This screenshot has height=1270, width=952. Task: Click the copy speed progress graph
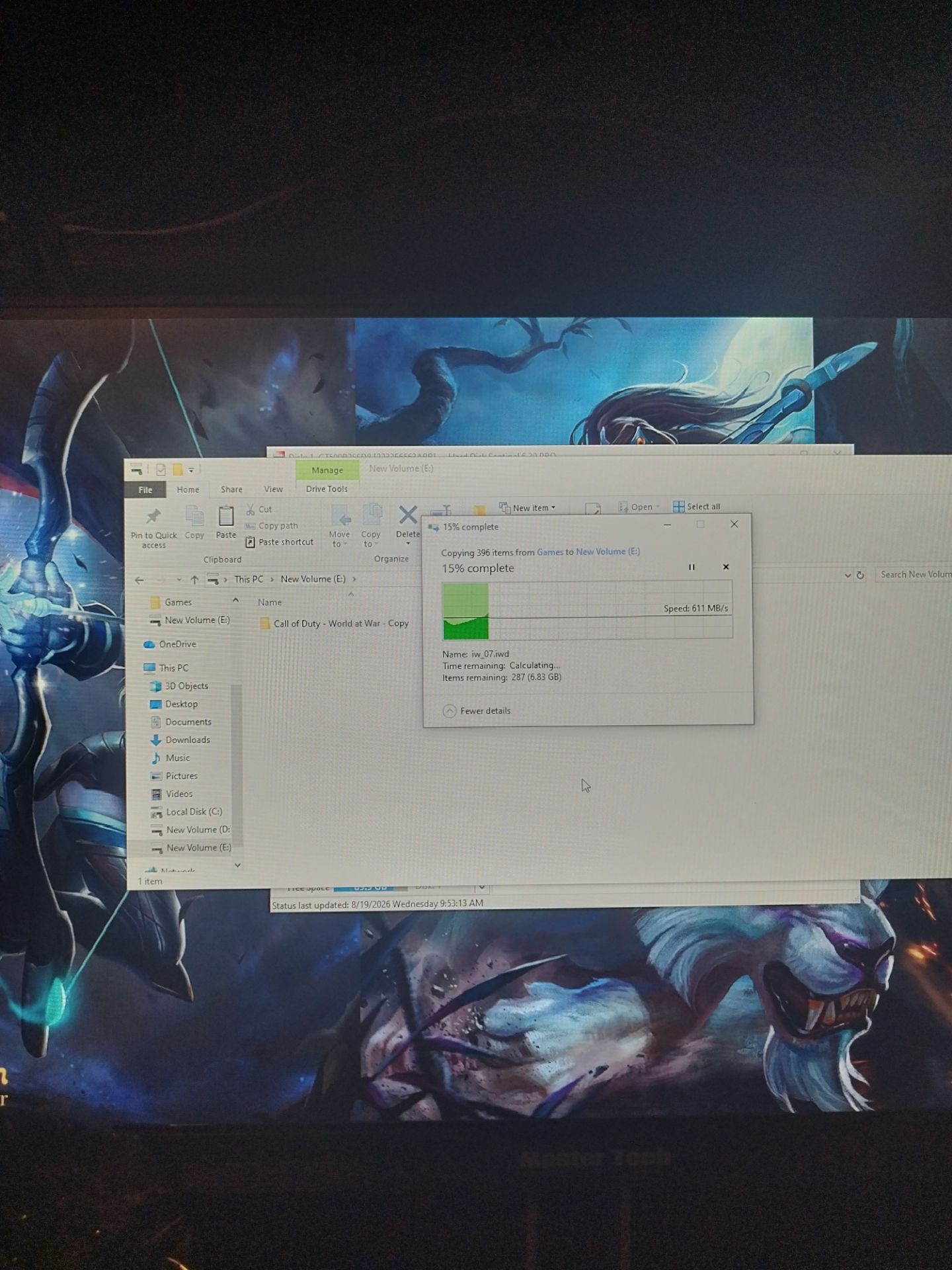(x=587, y=611)
